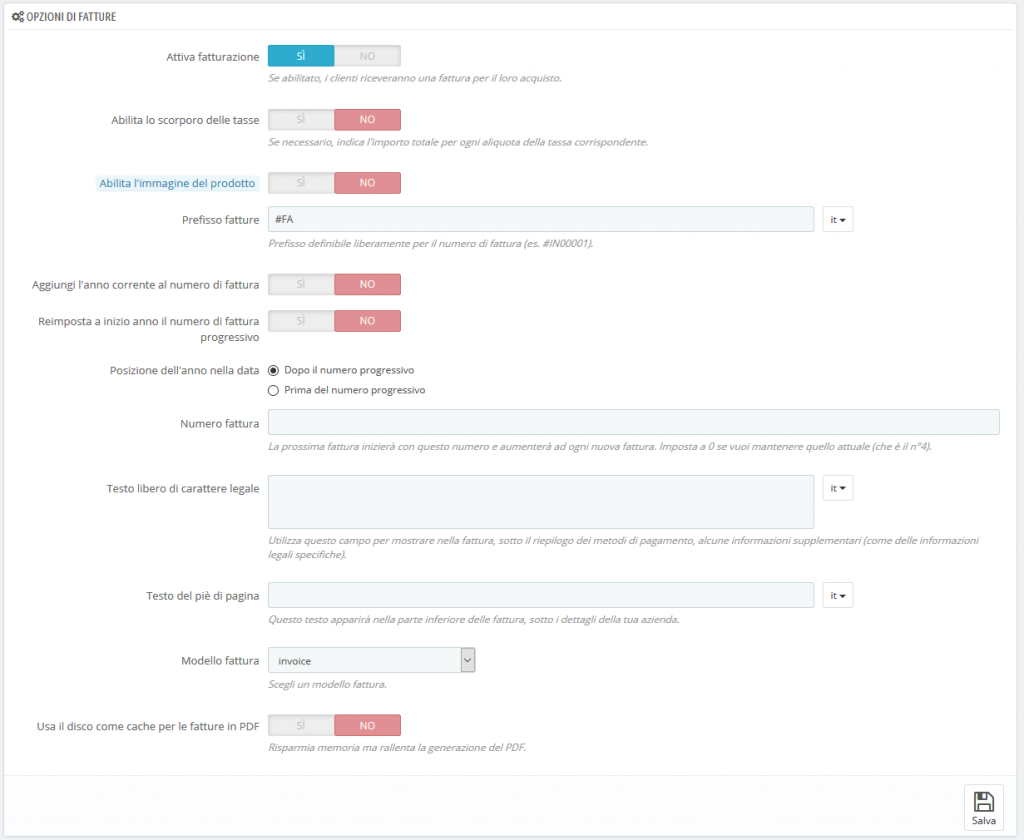Open language dropdown for Testo libero legale
Screen dimensions: 1024x840
837,488
